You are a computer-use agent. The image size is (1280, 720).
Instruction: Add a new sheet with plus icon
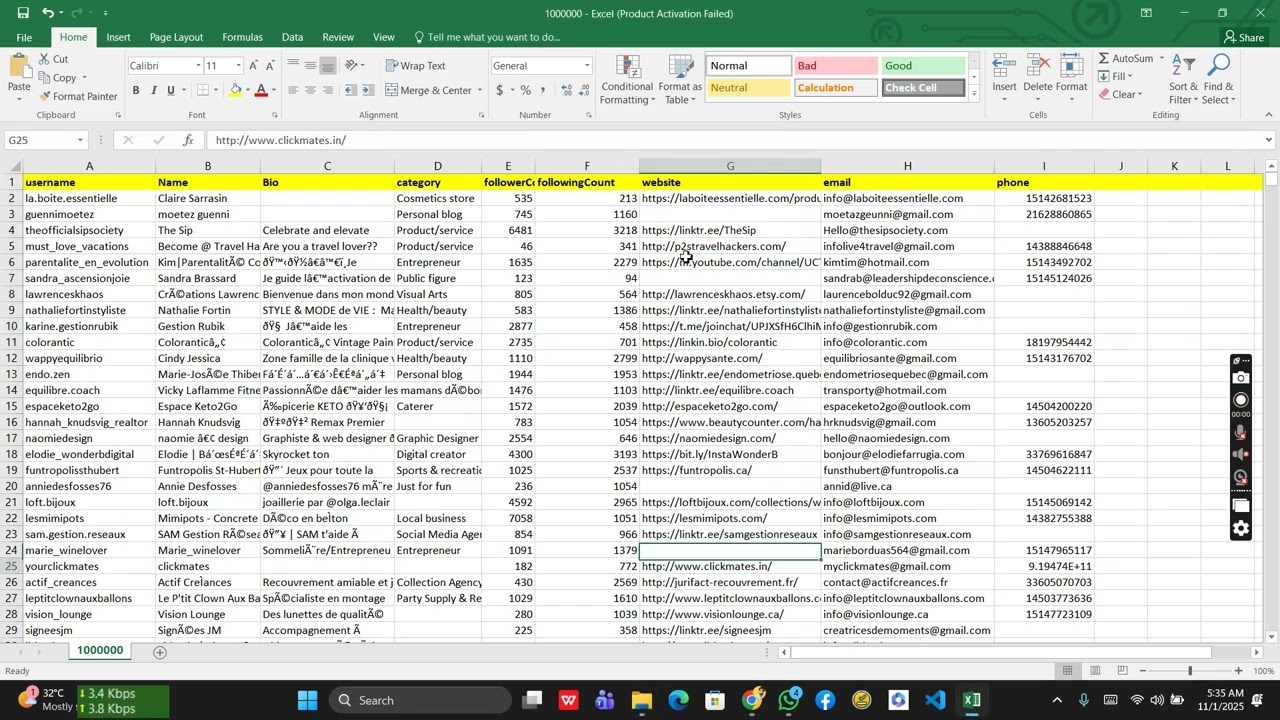pos(159,652)
